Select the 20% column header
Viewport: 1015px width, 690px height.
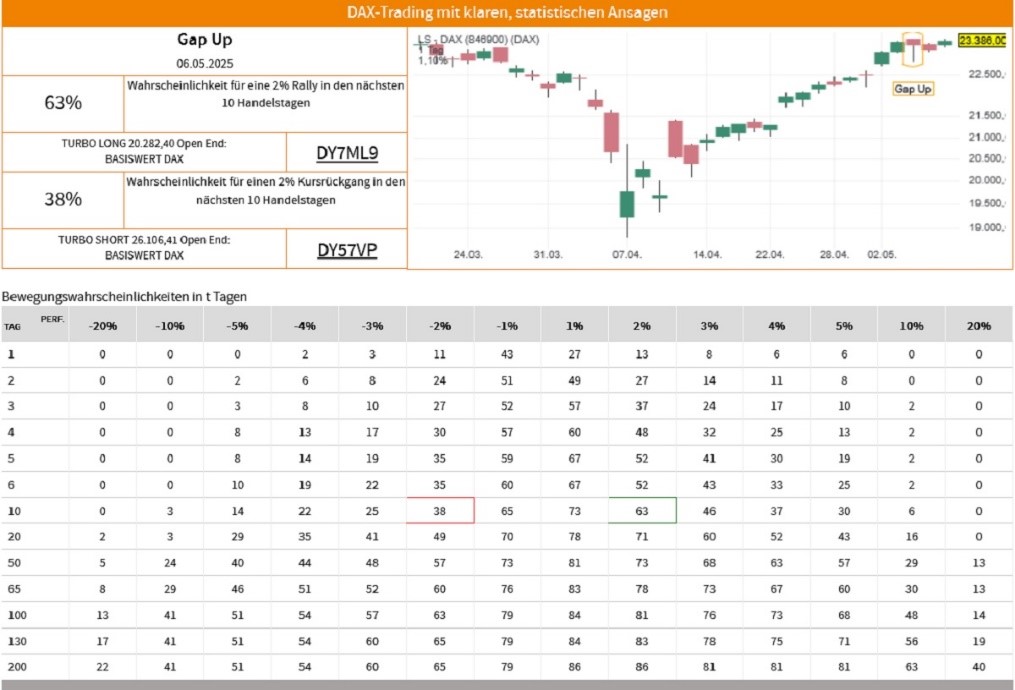[979, 326]
